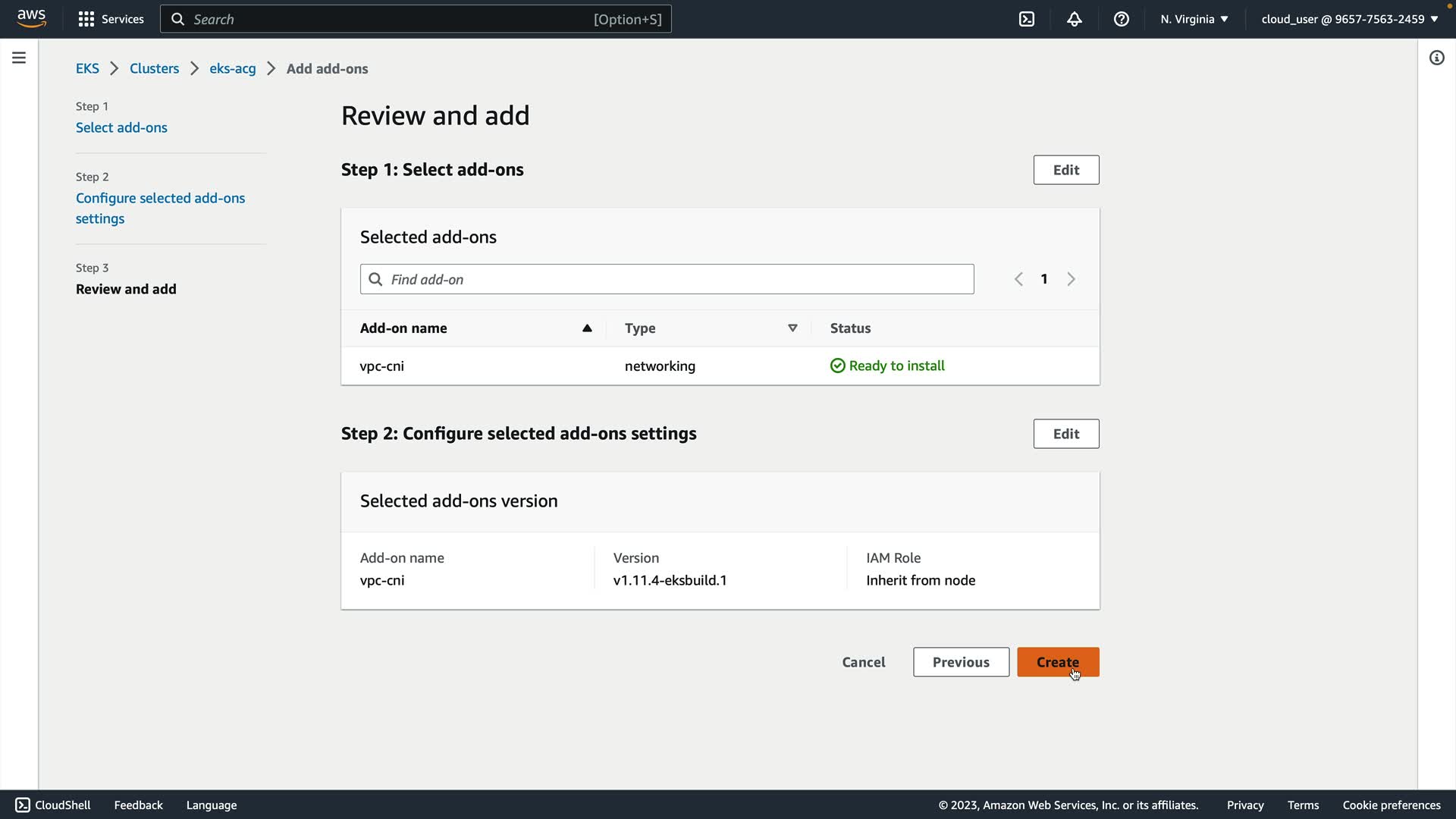Open the help question mark icon
The image size is (1456, 819).
pos(1121,19)
